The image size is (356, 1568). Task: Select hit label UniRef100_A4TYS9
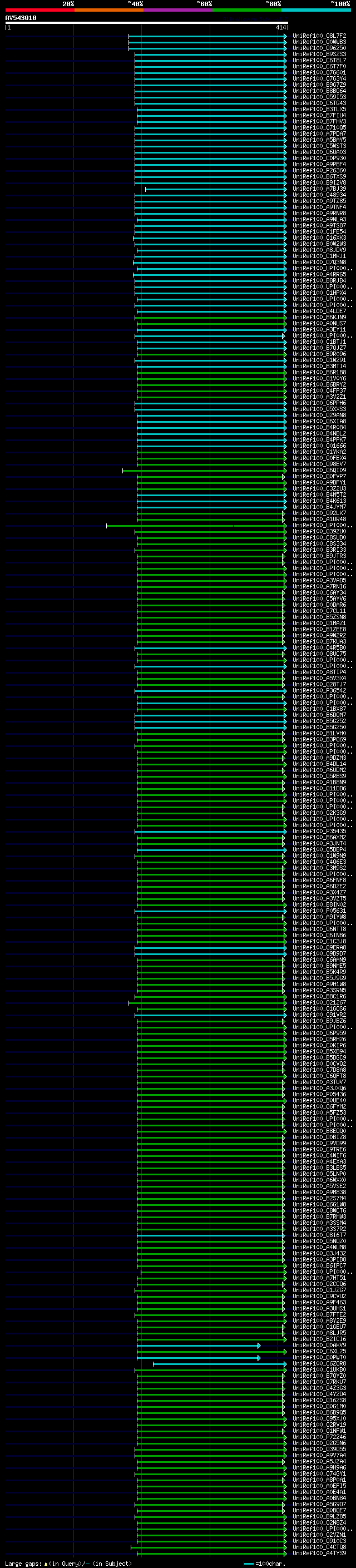tap(319, 1553)
